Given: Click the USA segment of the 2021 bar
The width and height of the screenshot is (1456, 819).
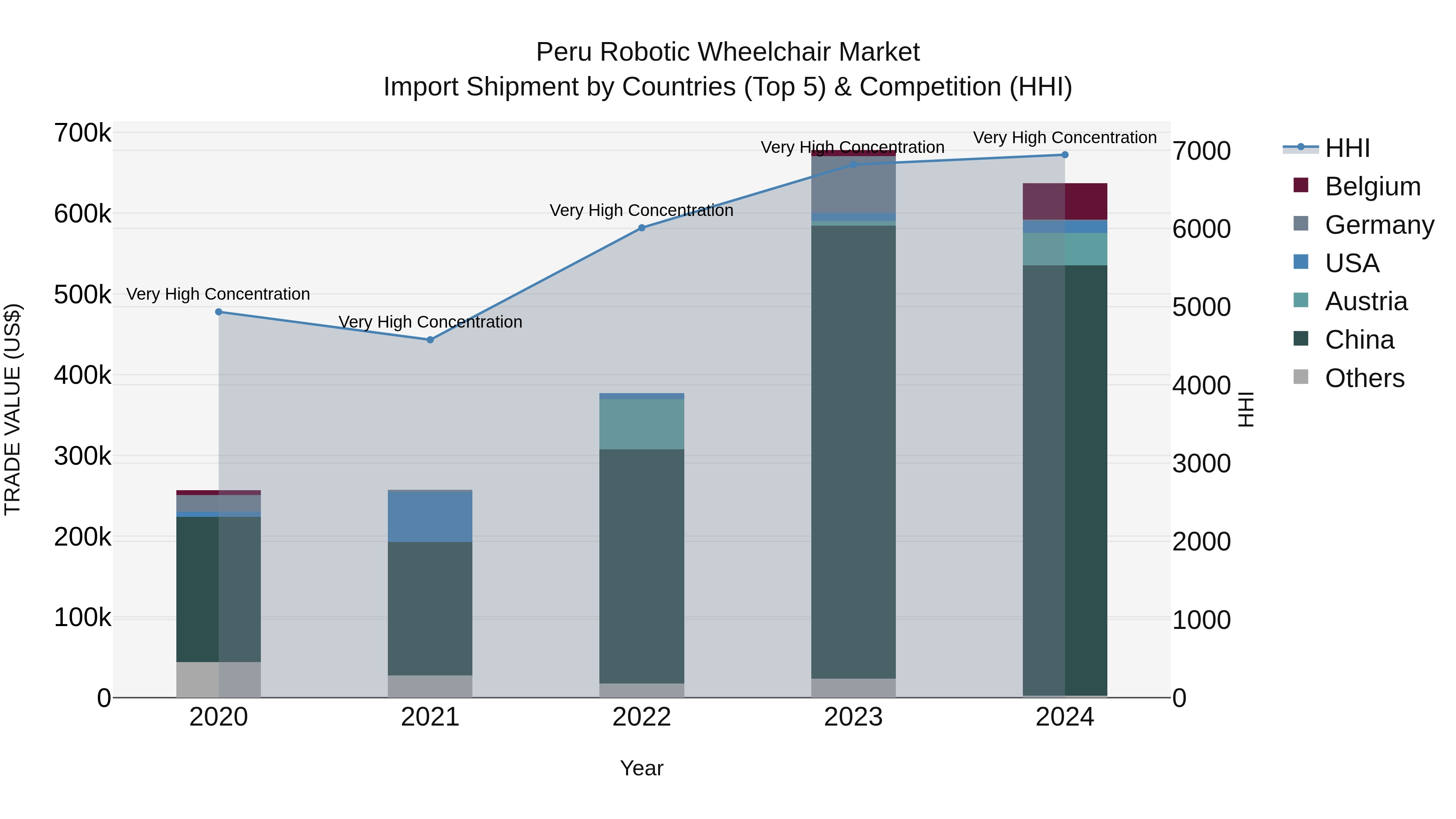Looking at the screenshot, I should (430, 516).
